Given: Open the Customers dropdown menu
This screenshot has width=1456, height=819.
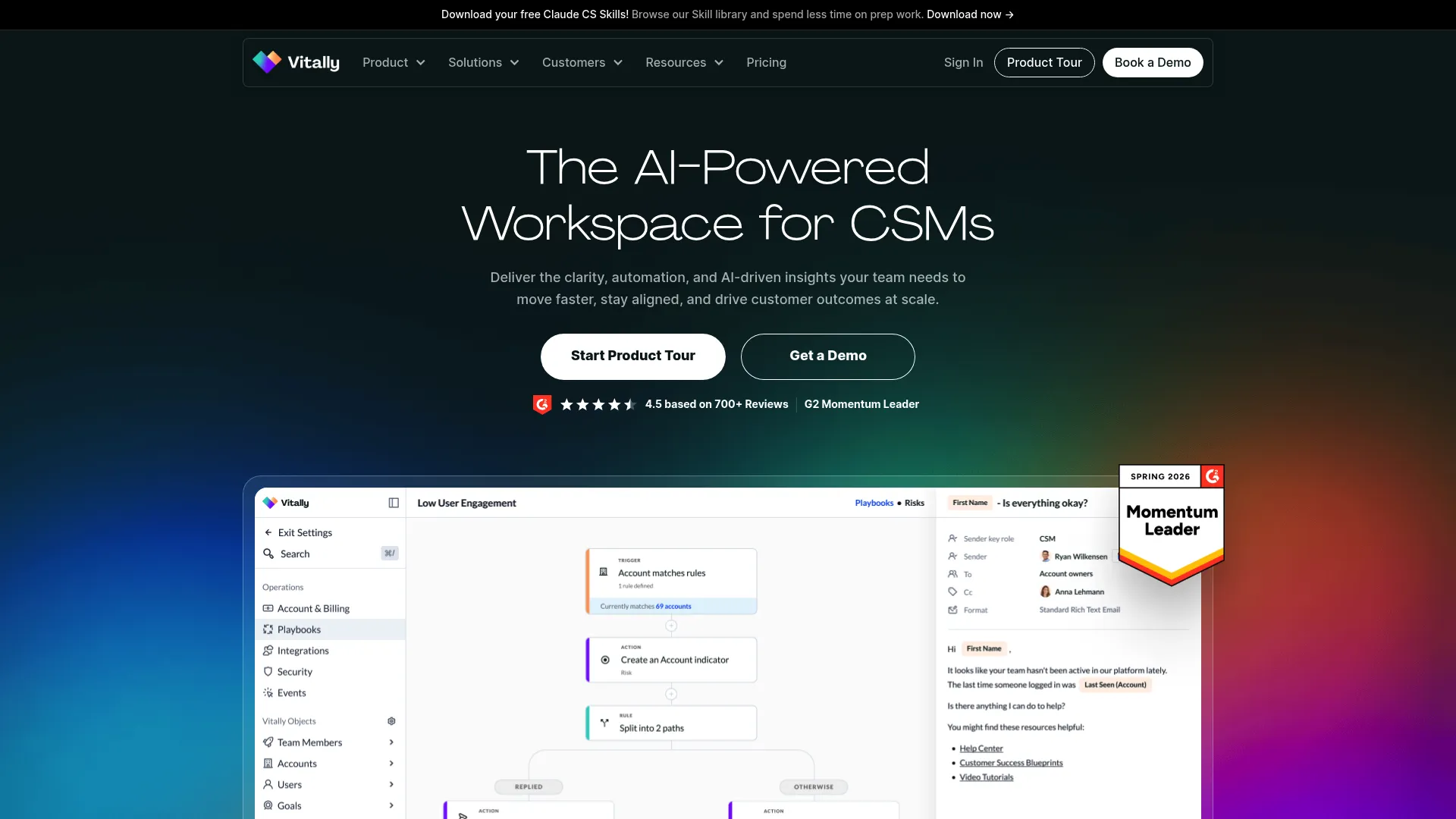Looking at the screenshot, I should coord(582,62).
